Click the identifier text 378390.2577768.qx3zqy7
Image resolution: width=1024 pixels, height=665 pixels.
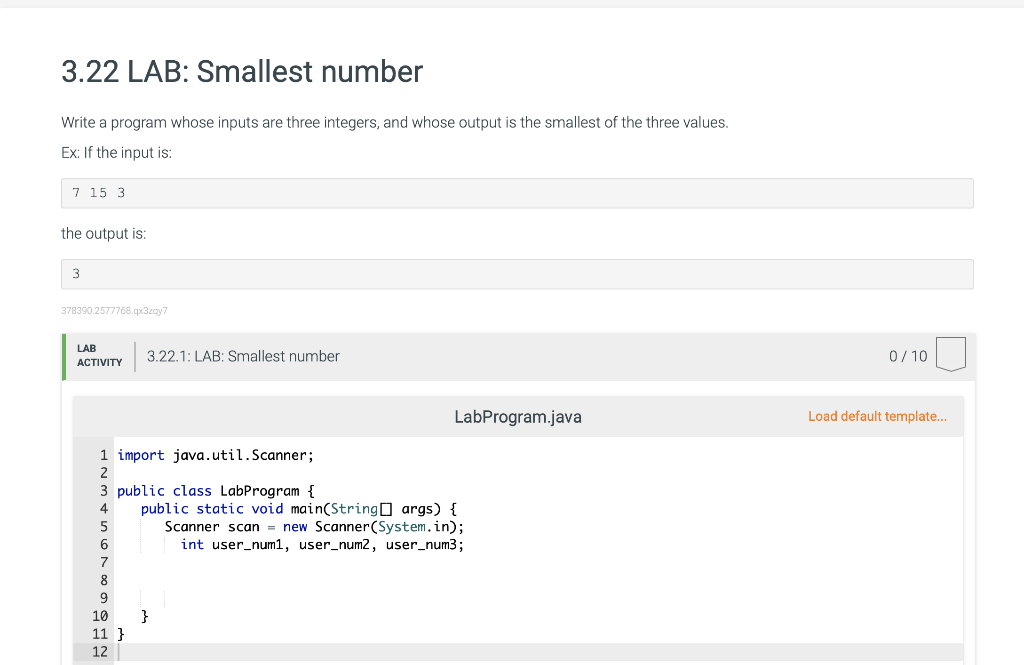tap(114, 311)
